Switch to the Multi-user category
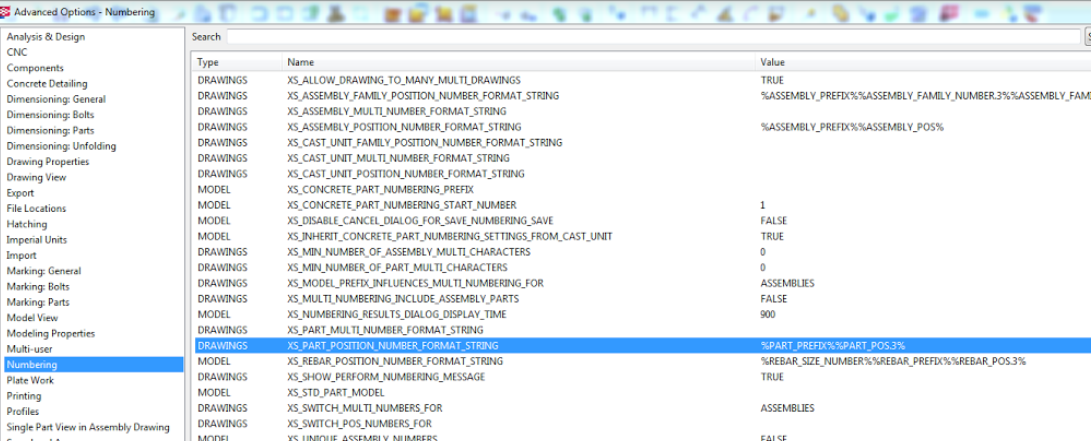This screenshot has height=441, width=1091. coord(30,349)
